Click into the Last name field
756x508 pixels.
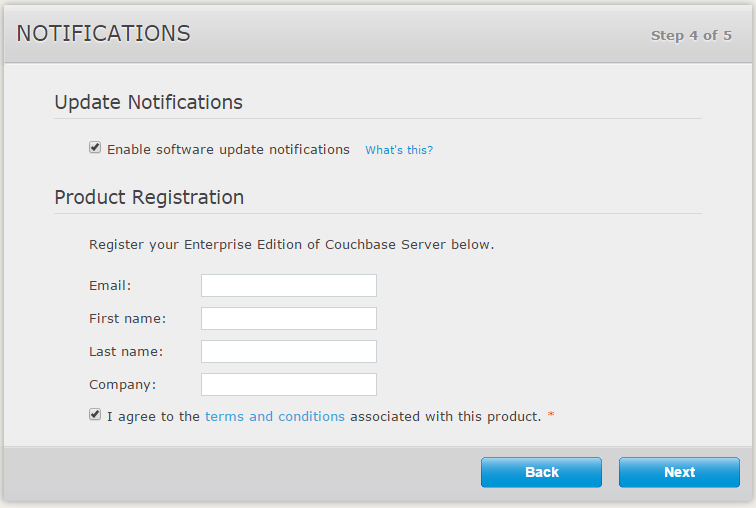click(x=289, y=352)
